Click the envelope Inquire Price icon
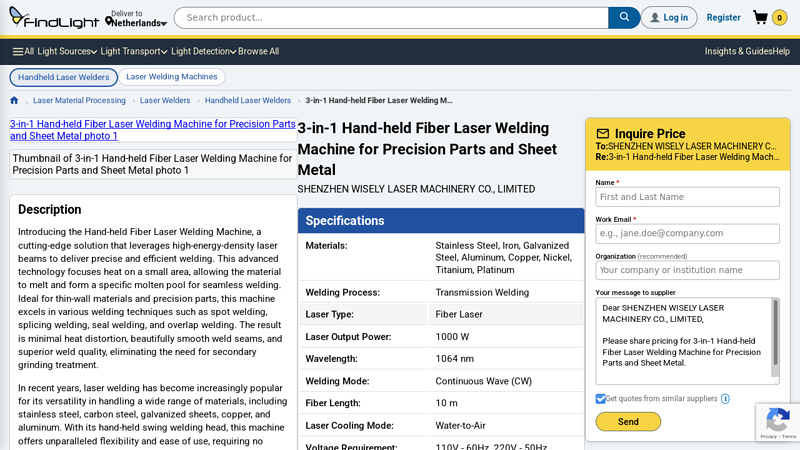 pyautogui.click(x=603, y=134)
